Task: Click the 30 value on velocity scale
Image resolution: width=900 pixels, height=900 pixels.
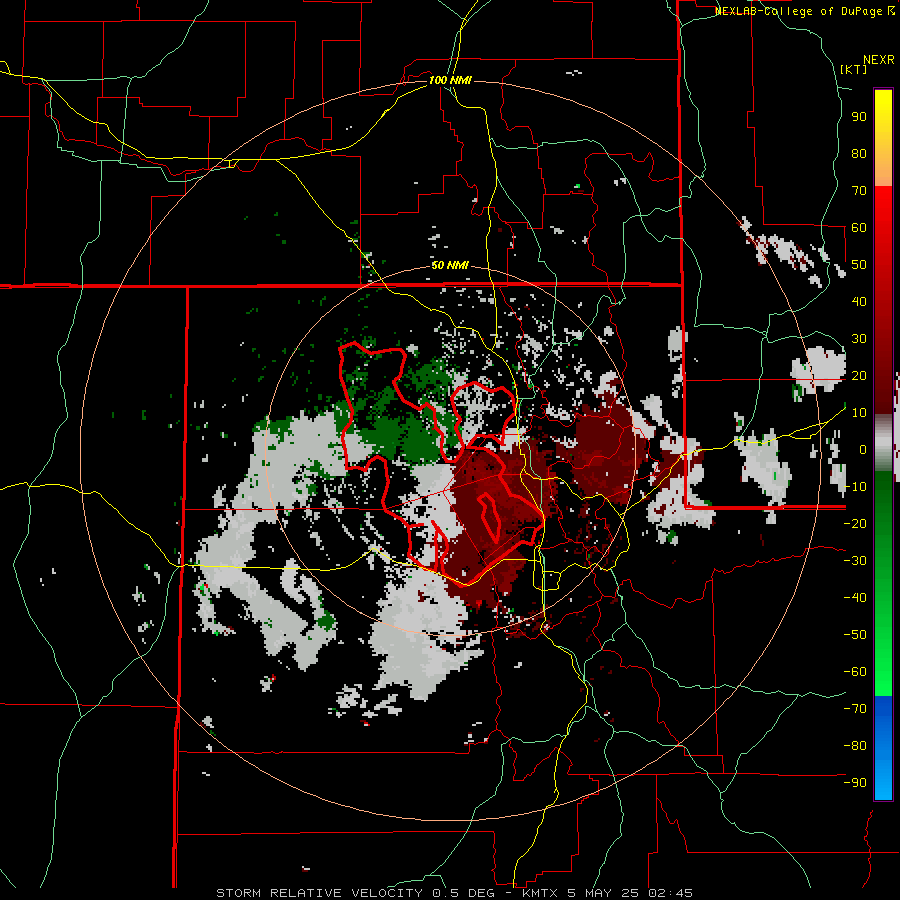Action: point(859,339)
